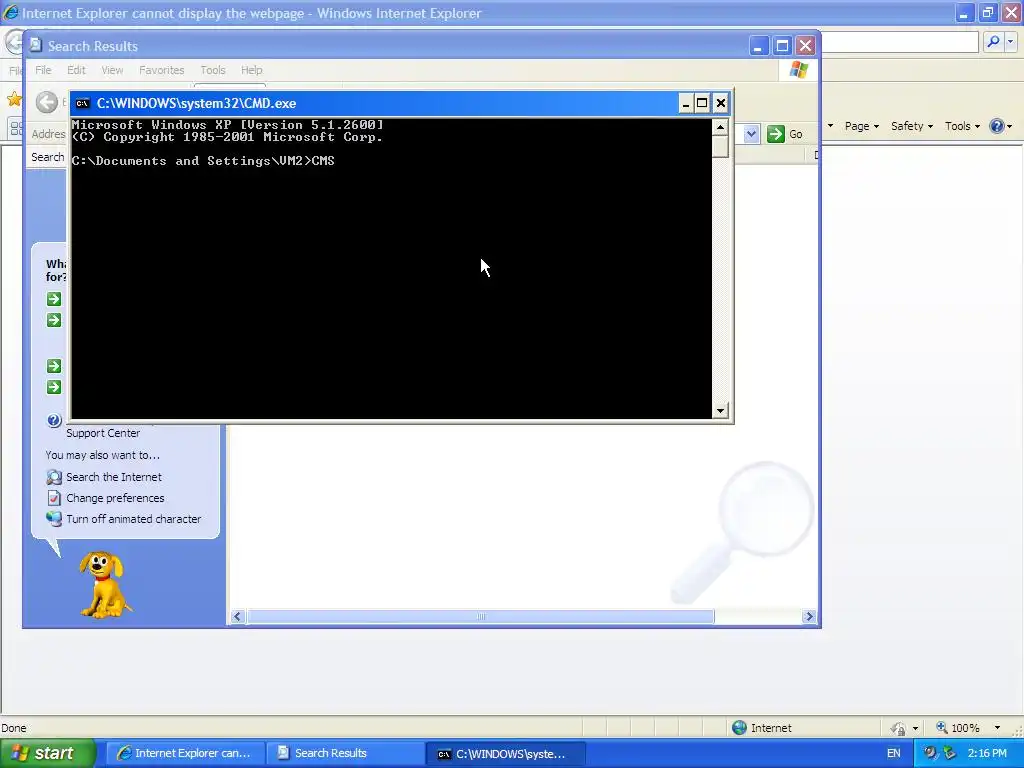The width and height of the screenshot is (1024, 768).
Task: Open Safety dropdown in Internet Explorer
Action: pyautogui.click(x=912, y=126)
